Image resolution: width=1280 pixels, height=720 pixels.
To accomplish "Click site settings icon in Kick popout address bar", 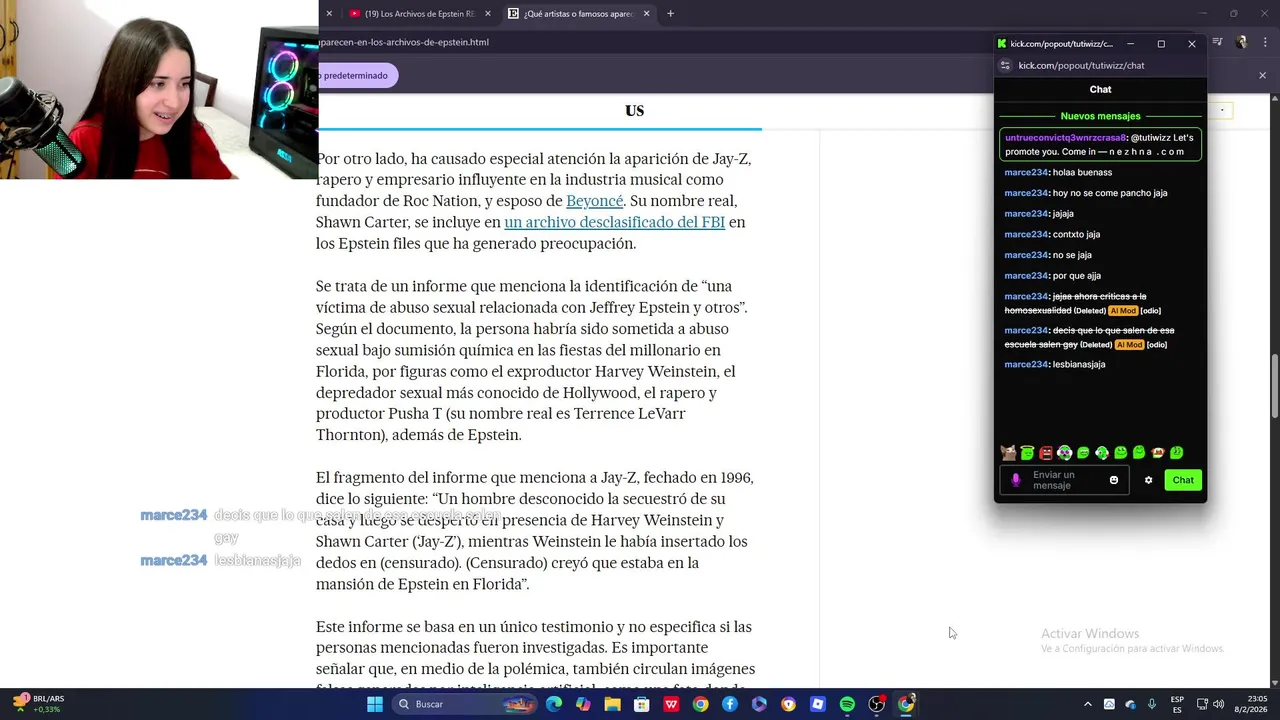I will pos(1005,65).
